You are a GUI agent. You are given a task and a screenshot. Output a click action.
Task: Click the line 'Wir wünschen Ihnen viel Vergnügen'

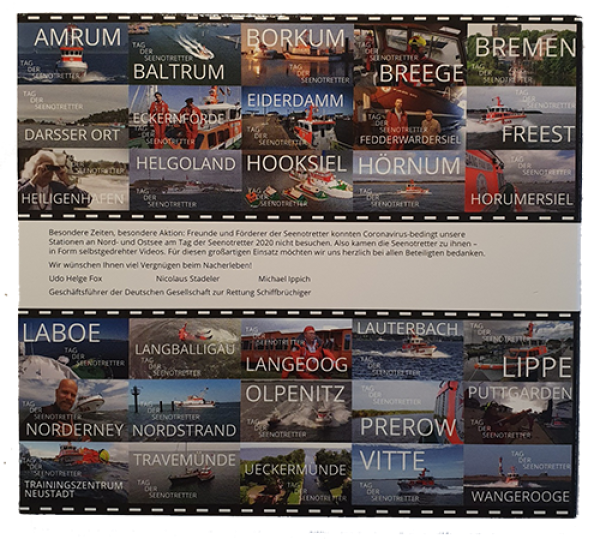pos(150,265)
